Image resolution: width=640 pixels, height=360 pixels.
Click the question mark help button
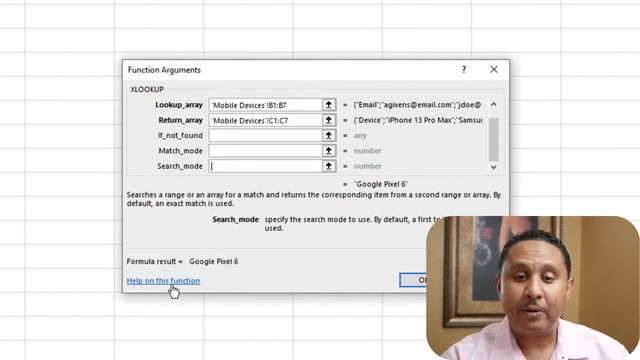click(464, 70)
